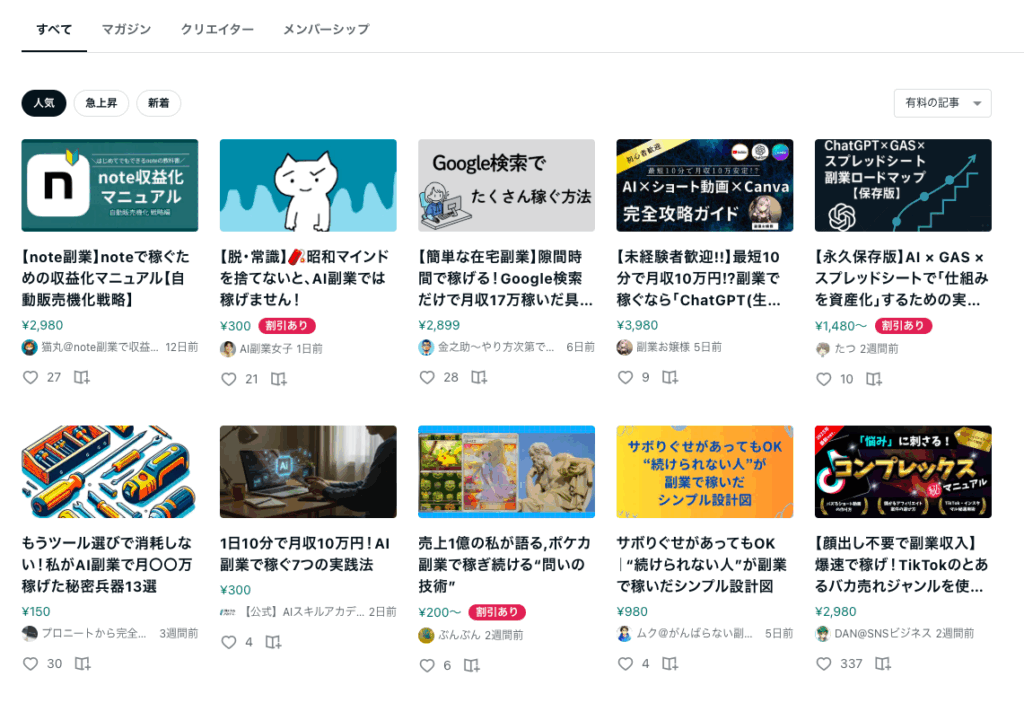Bookmark the TikTok 顔出し不要 article

pos(883,664)
